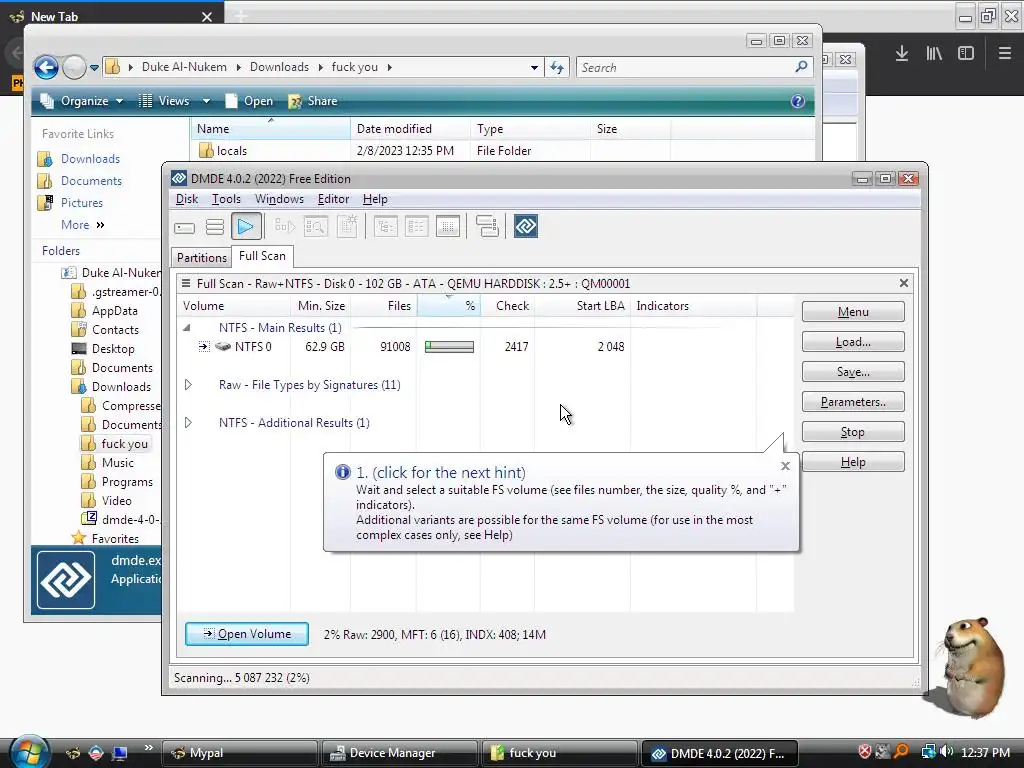Stop the running full scan
1024x768 pixels.
pos(853,432)
